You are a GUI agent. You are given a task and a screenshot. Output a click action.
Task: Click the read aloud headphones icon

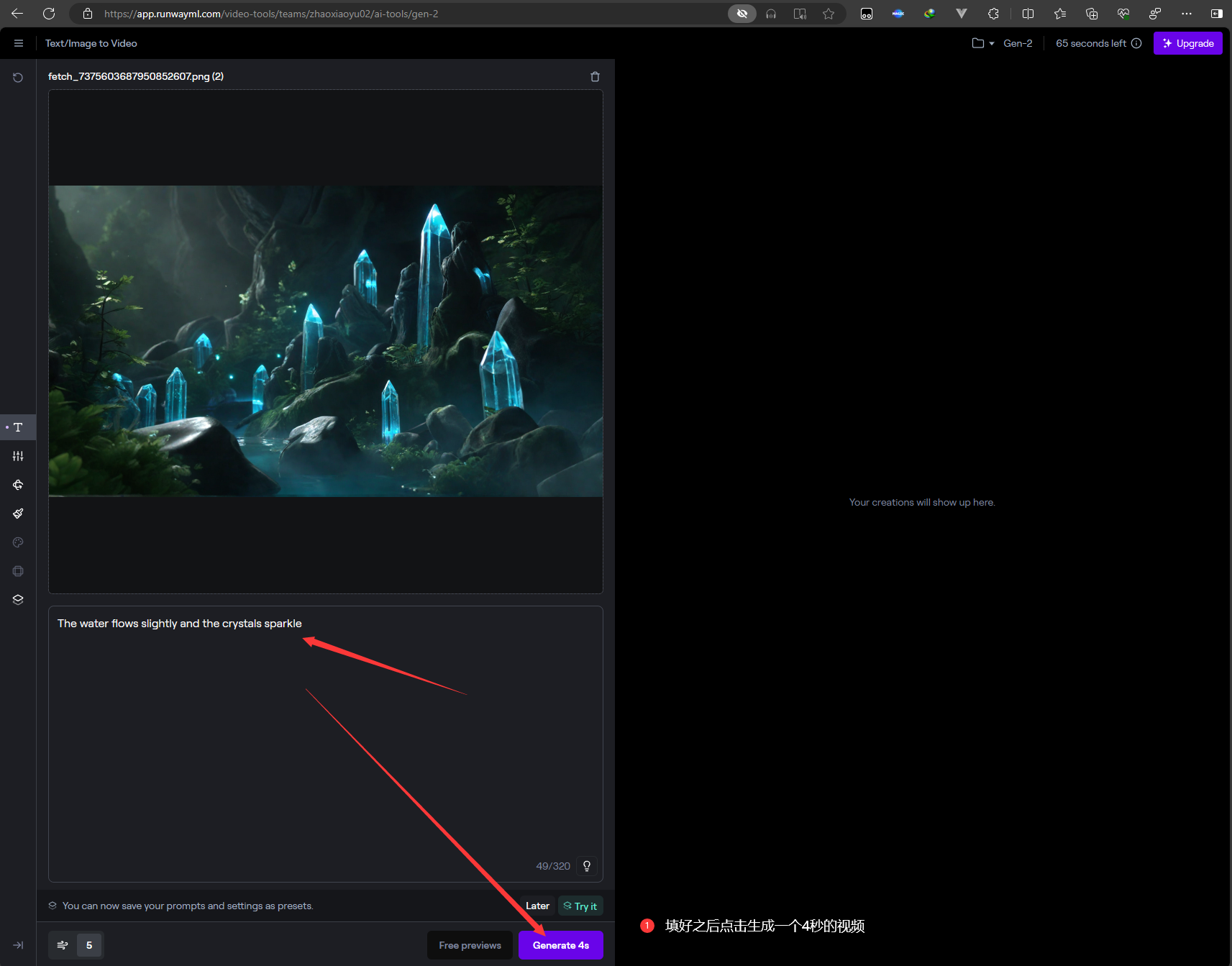click(771, 14)
